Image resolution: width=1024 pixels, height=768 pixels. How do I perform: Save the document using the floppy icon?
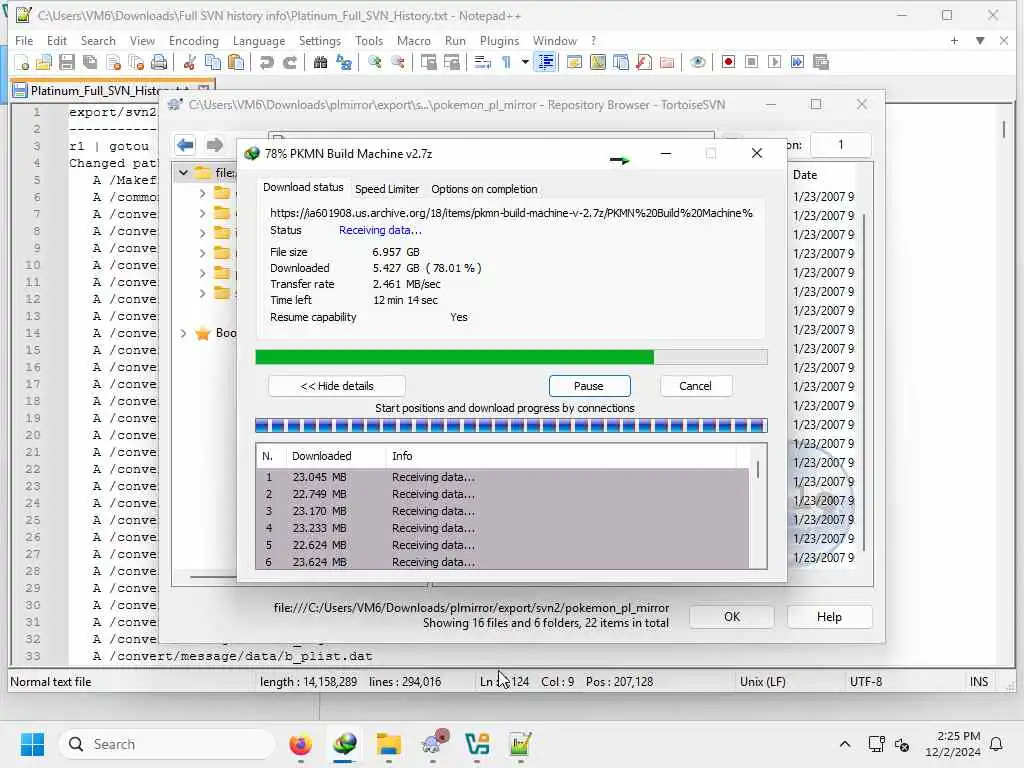pyautogui.click(x=67, y=63)
